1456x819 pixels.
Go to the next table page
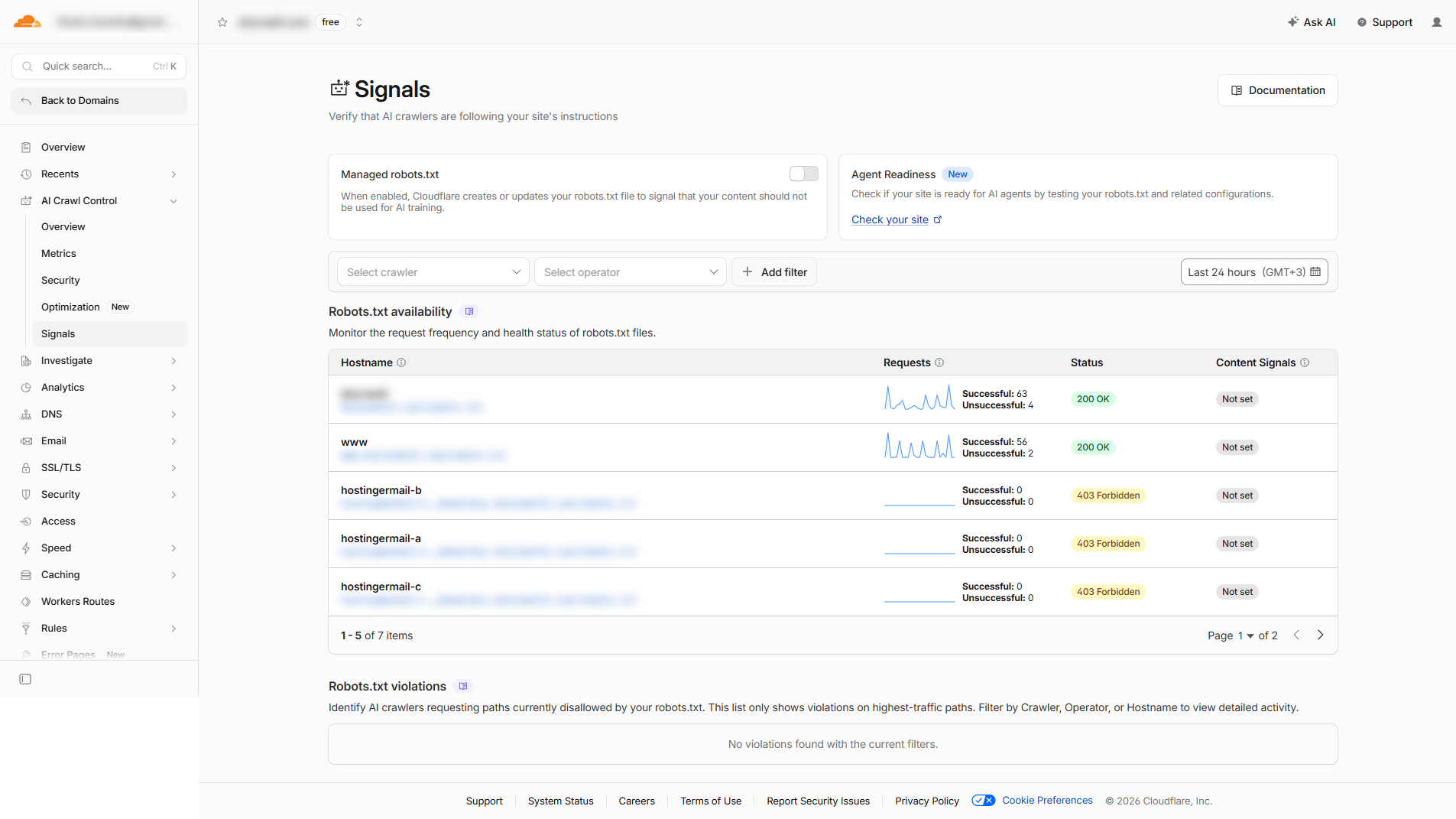pos(1320,635)
